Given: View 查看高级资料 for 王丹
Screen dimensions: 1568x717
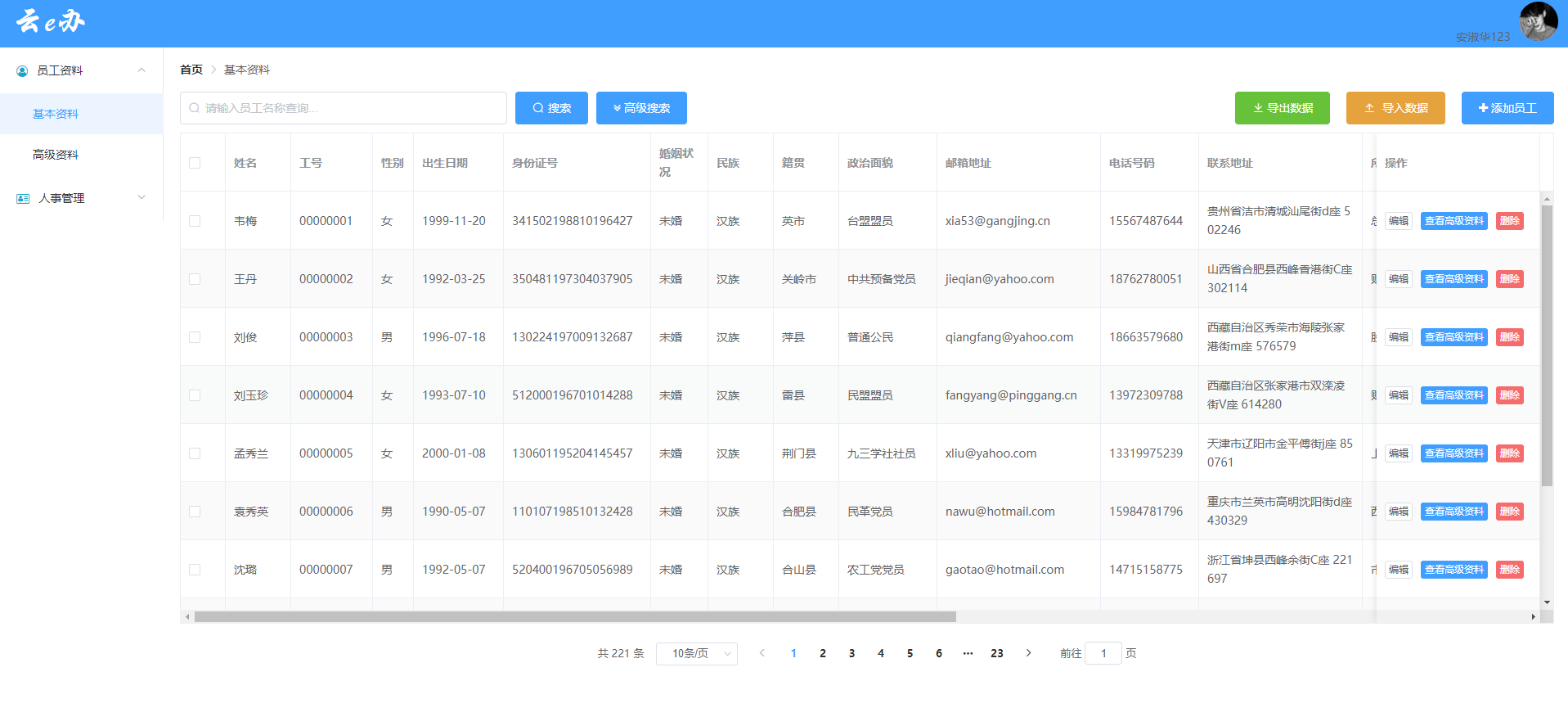Looking at the screenshot, I should tap(1454, 279).
